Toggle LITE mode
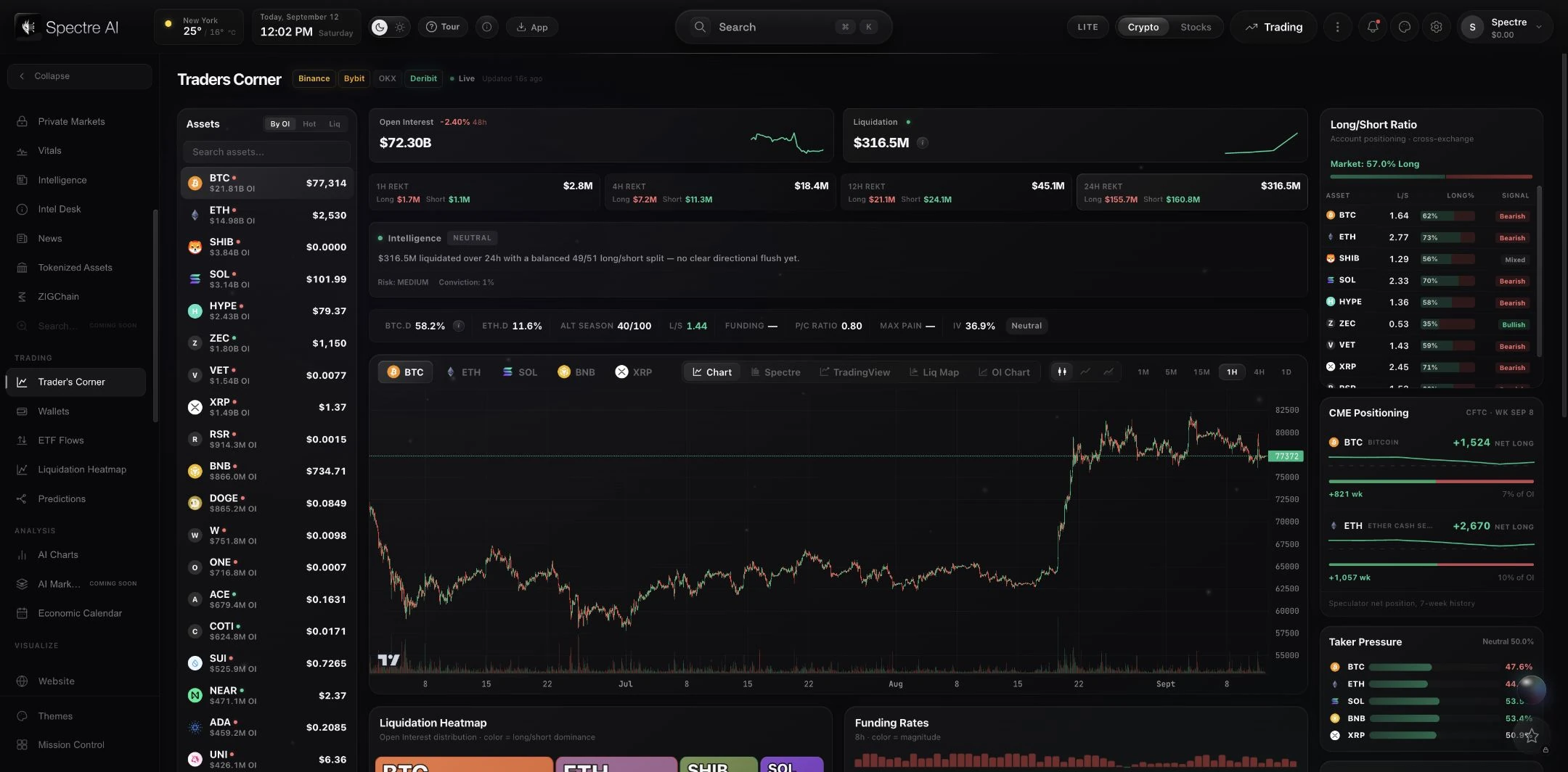The image size is (1568, 772). (1087, 27)
